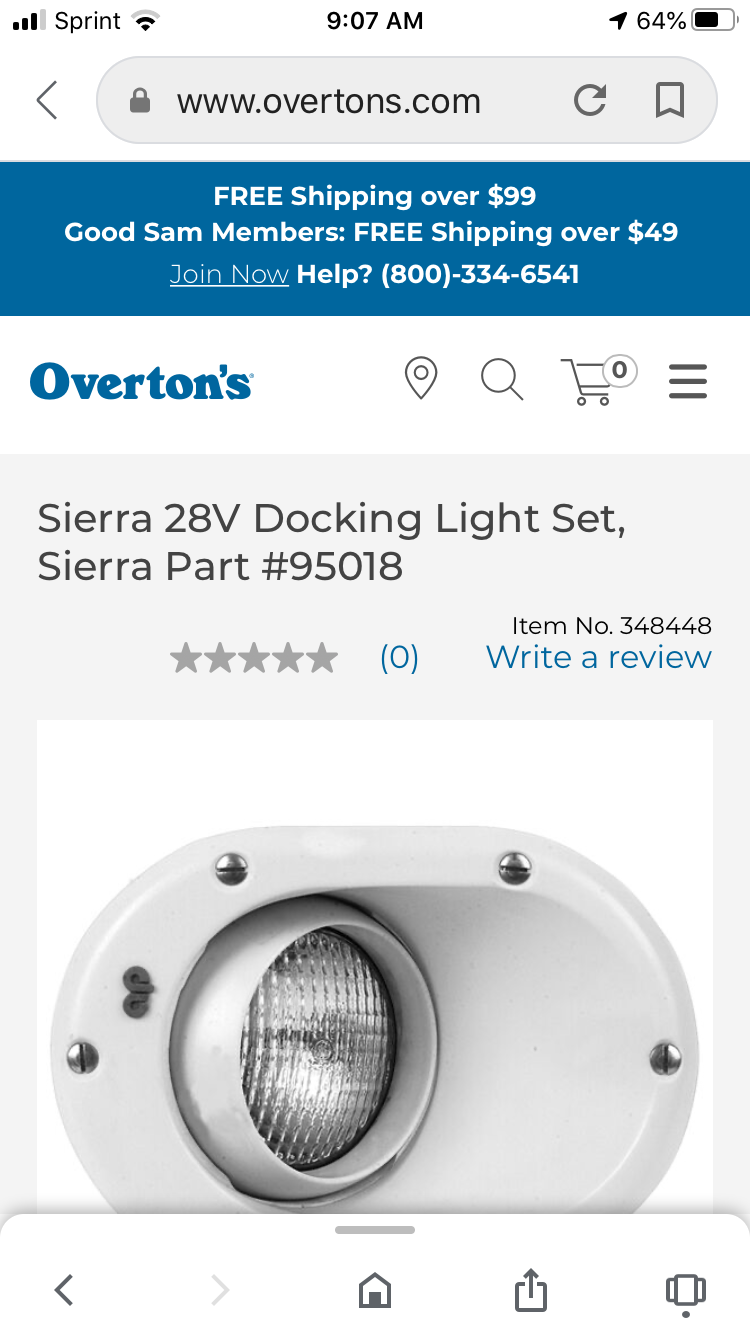The image size is (750, 1334).
Task: Show open tabs with the tabs icon
Action: 685,1290
